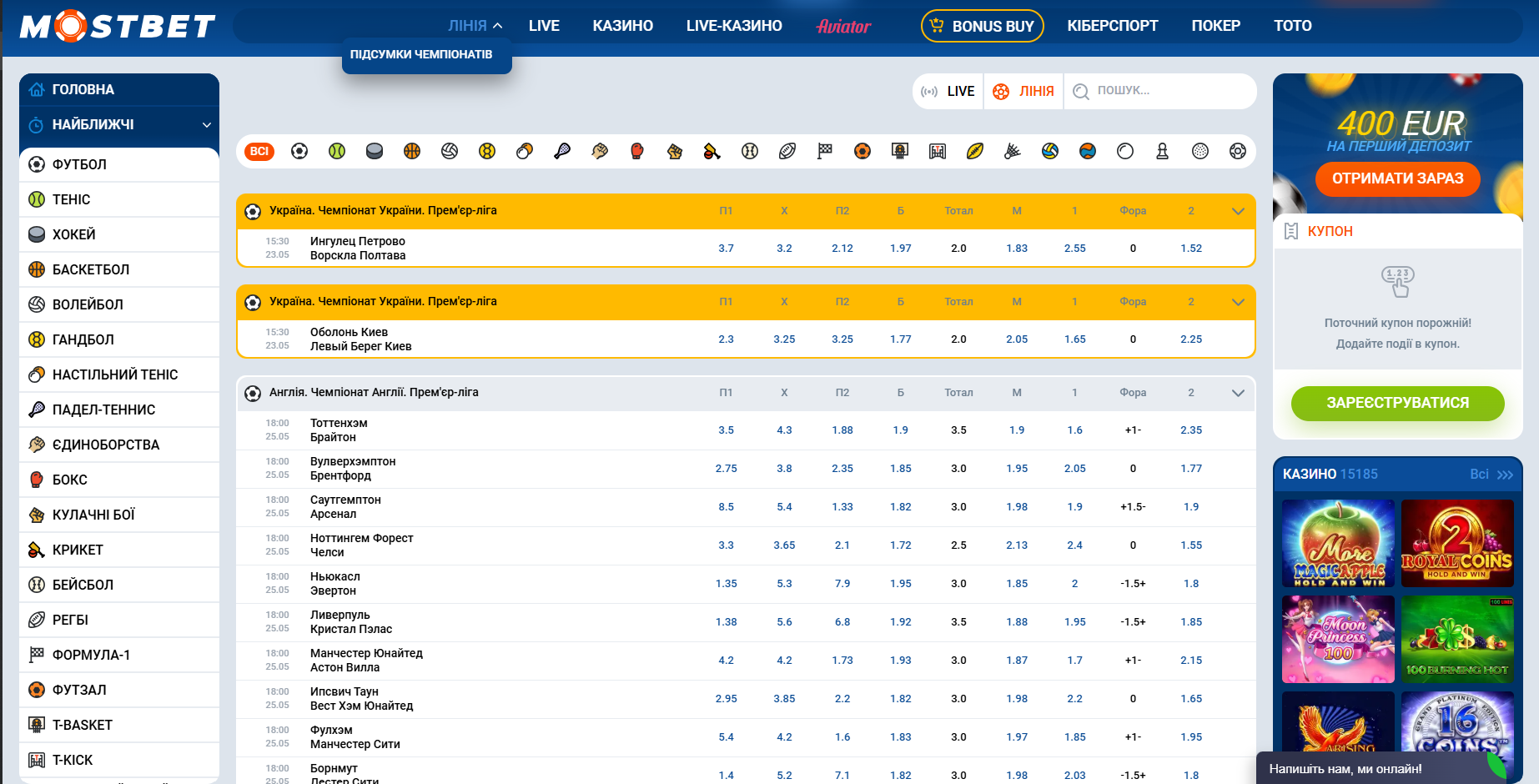
Task: Select the checkered flag Formula-1 filter icon
Action: 825,151
